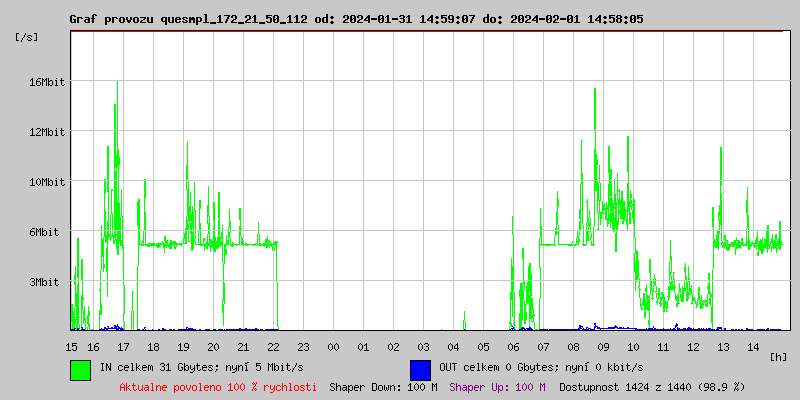
Task: Select the hour 09 marker on x-axis
Action: point(603,346)
